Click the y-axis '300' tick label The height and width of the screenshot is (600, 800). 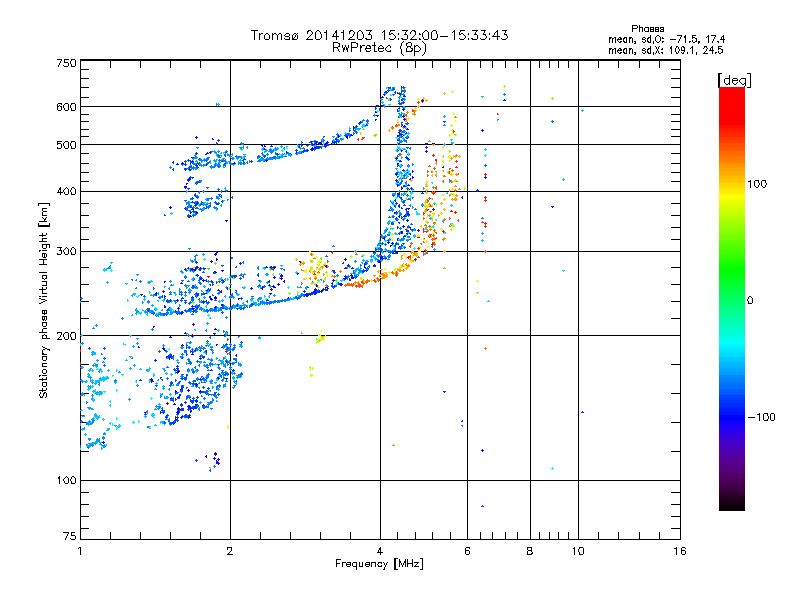click(66, 252)
